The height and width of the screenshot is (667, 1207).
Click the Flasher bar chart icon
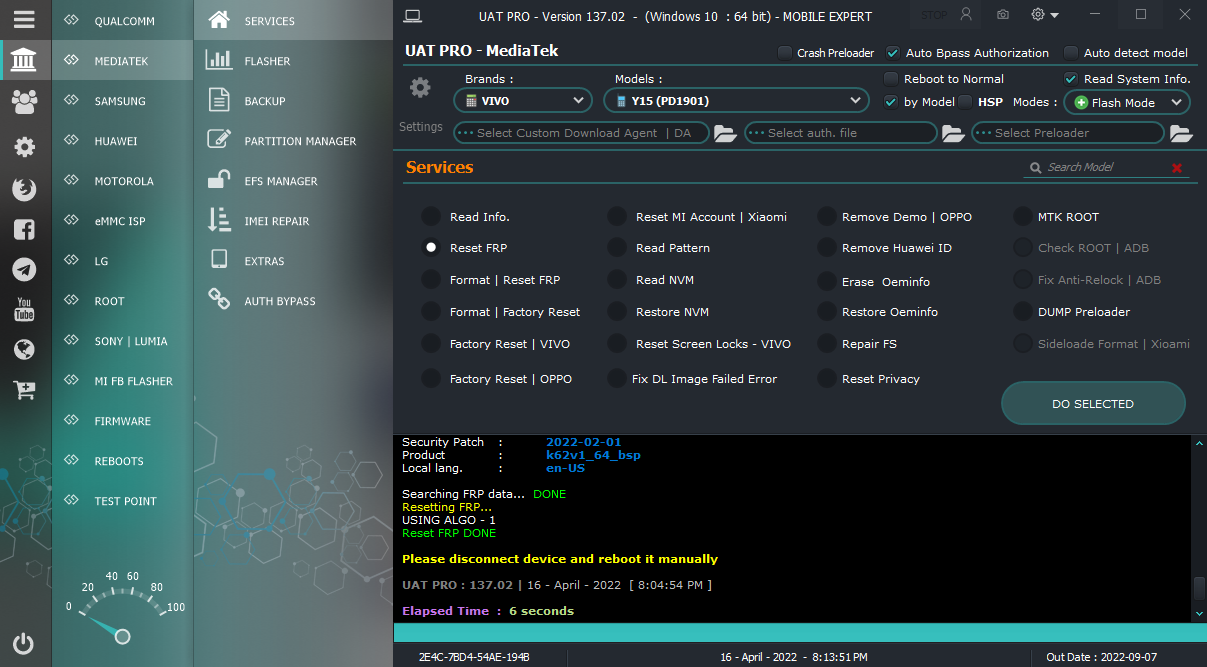(219, 60)
